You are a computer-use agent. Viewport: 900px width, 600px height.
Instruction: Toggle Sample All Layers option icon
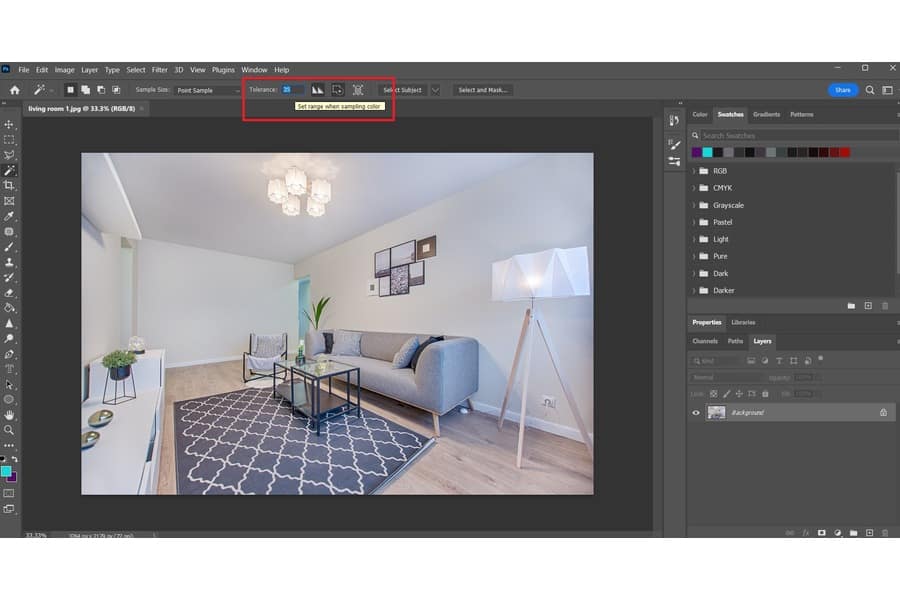pyautogui.click(x=358, y=90)
